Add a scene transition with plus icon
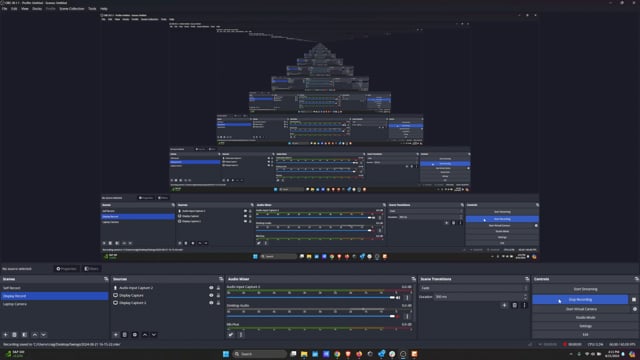Screen dimensions: 640x360 pos(504,305)
